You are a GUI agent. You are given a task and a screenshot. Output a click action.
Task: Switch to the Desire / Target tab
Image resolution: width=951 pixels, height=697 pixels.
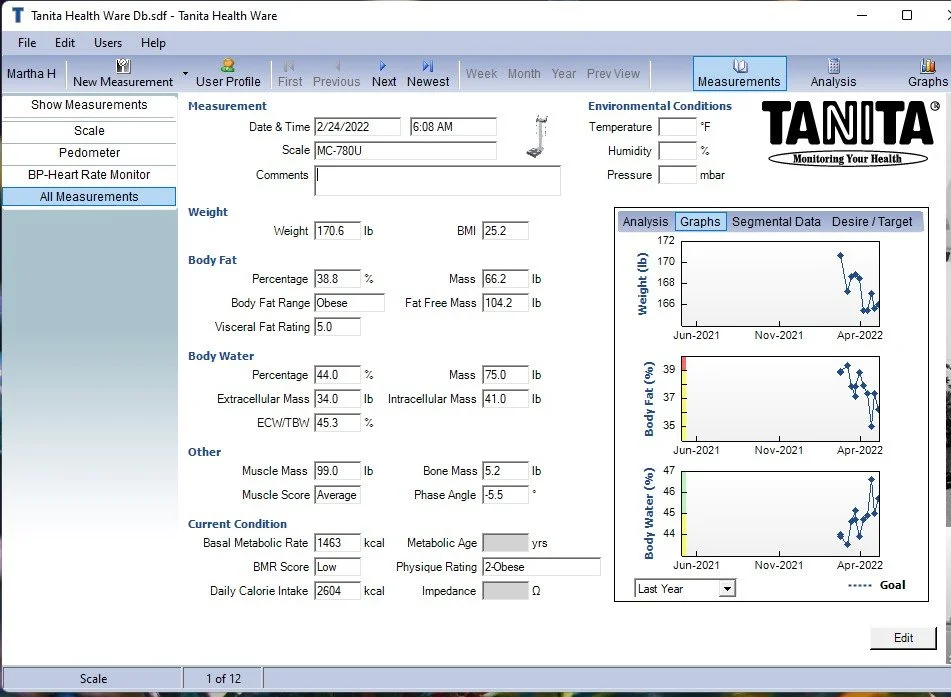872,222
